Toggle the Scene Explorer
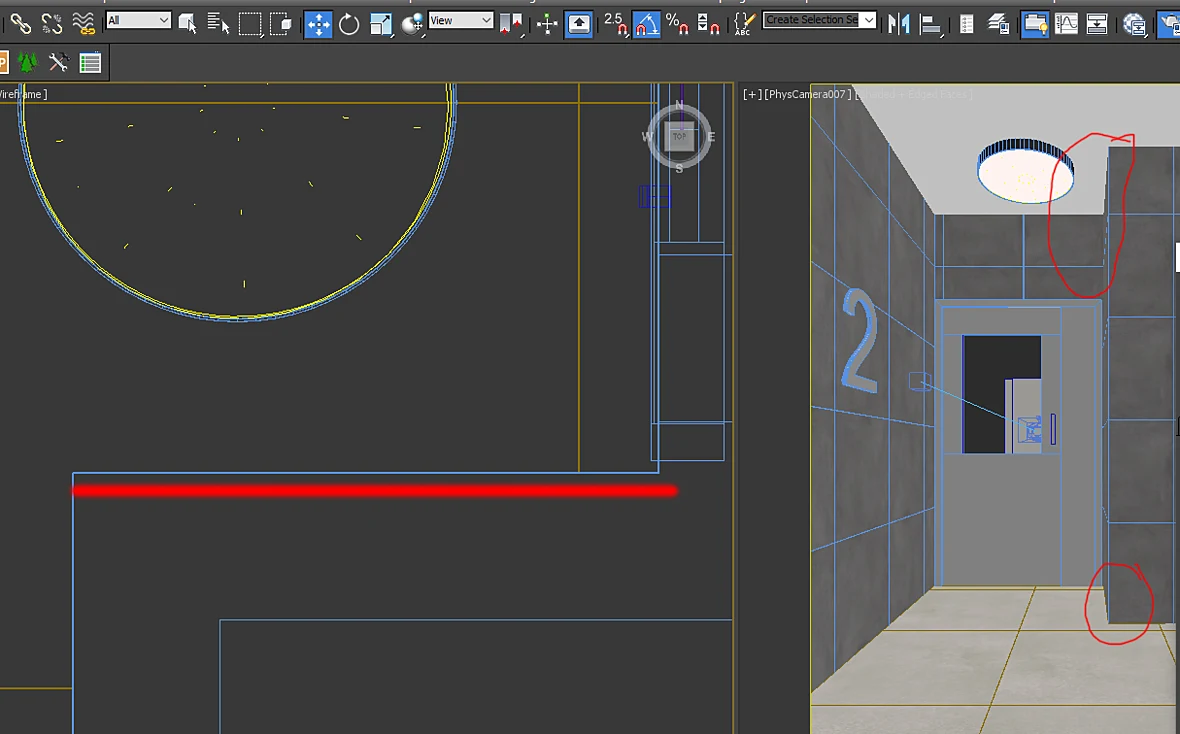This screenshot has width=1180, height=734. coord(967,24)
